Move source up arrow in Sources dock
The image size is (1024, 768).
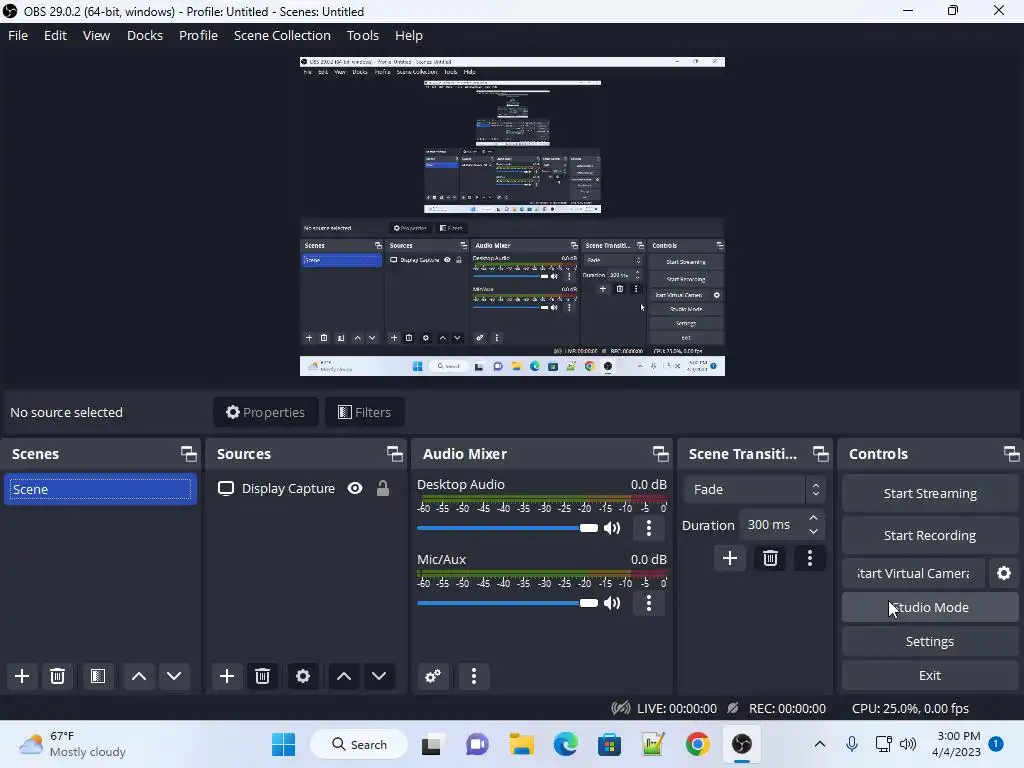pos(344,676)
